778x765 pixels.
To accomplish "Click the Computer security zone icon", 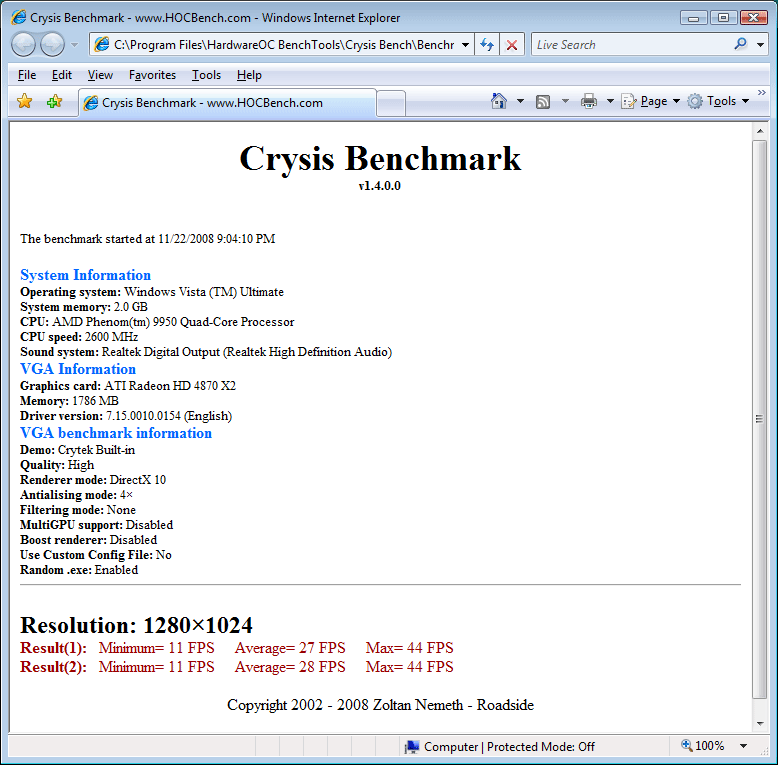I will coord(411,747).
